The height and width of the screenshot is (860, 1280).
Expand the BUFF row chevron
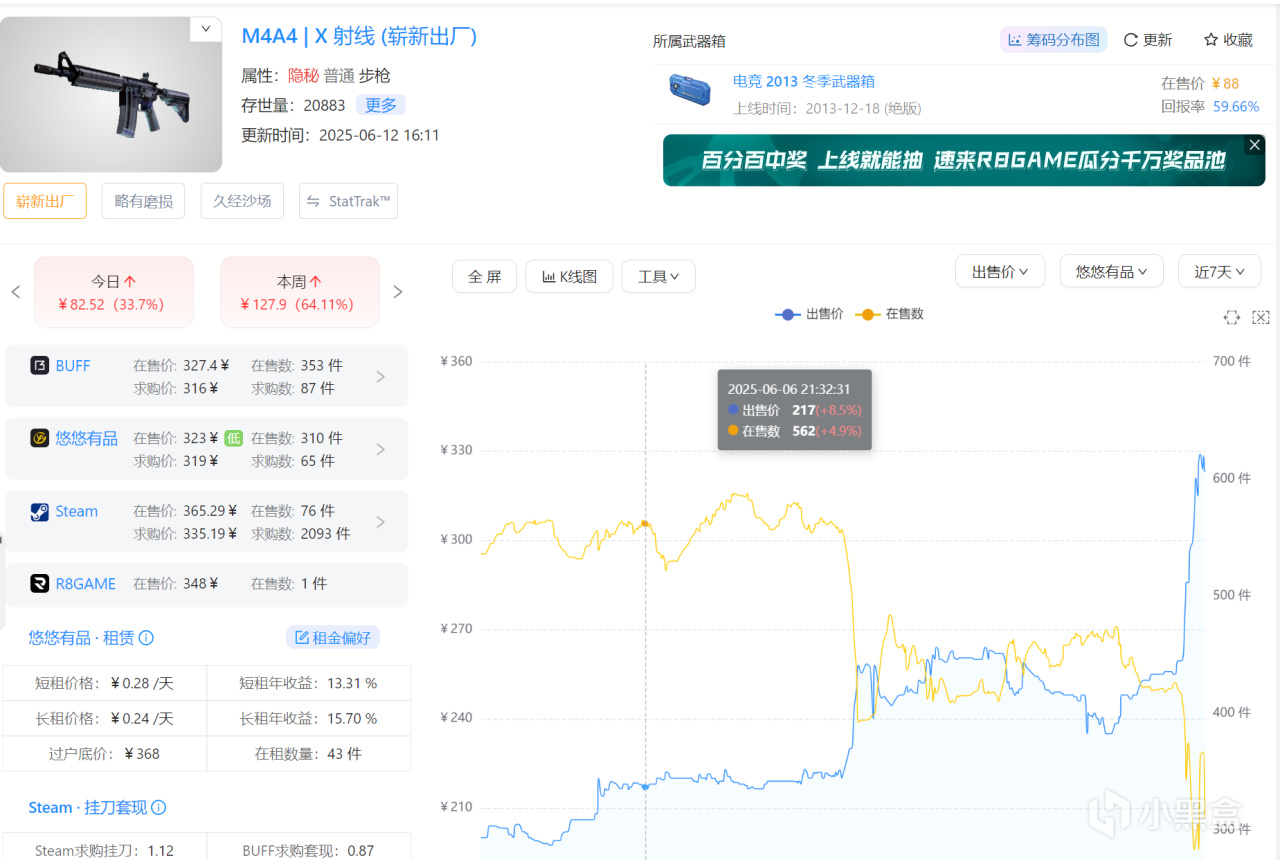point(380,377)
